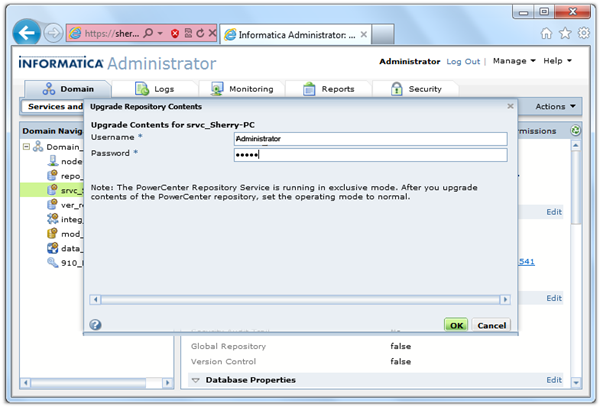
Task: Select the mod_ service icon
Action: point(52,233)
